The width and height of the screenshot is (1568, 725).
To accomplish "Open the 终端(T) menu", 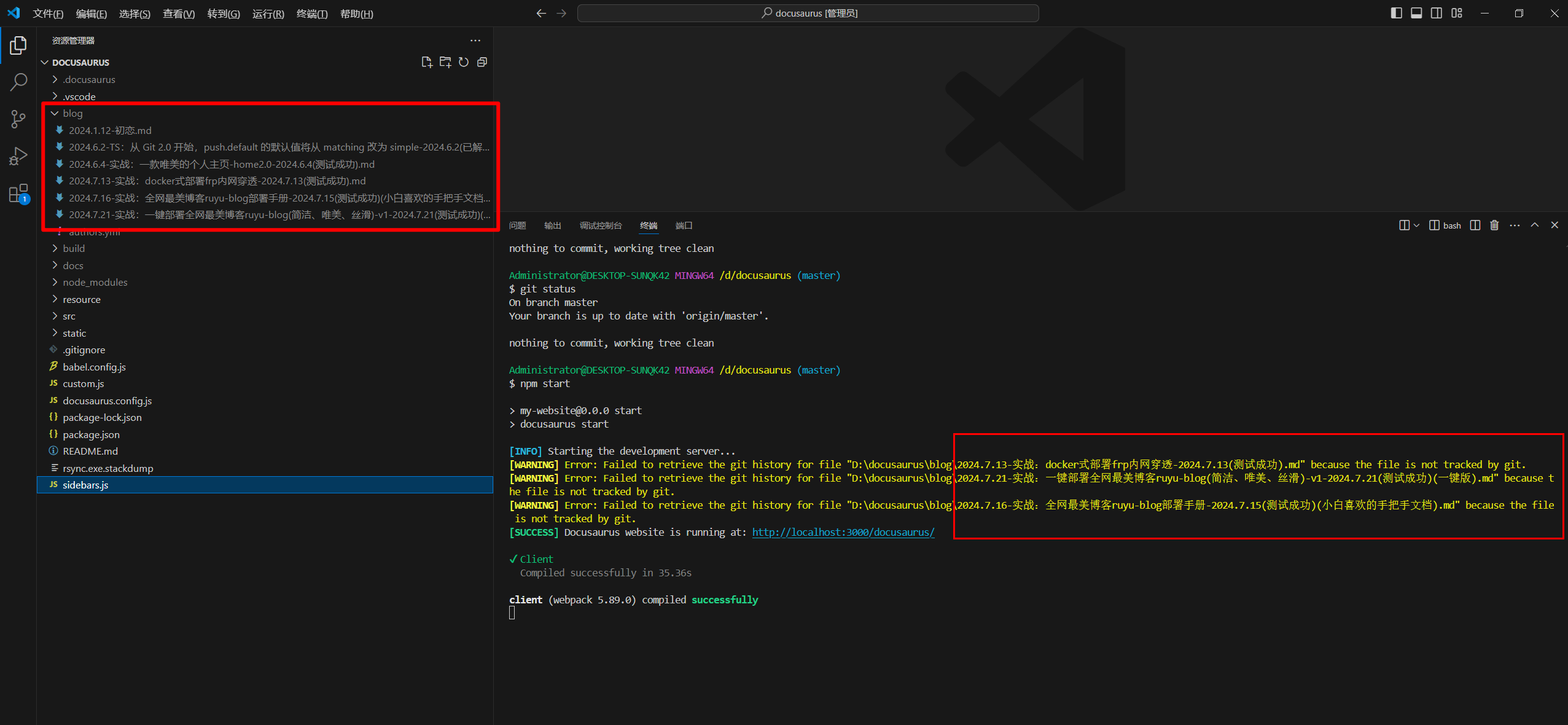I will click(x=312, y=14).
